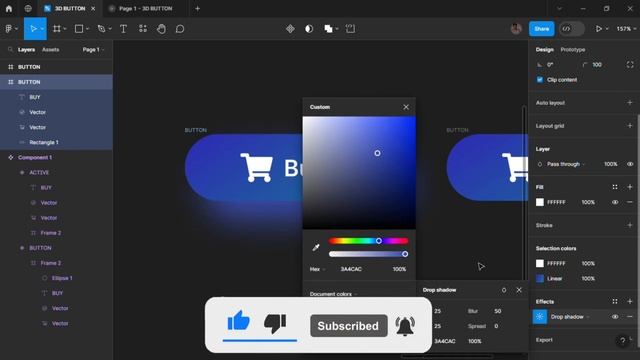Go to the home screen icon
This screenshot has width=640, height=360.
click(x=9, y=8)
